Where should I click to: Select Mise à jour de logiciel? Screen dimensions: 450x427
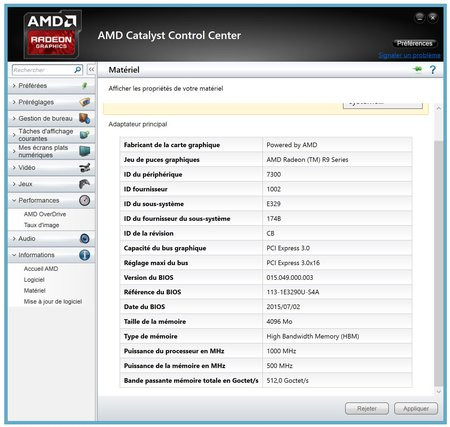click(x=53, y=301)
